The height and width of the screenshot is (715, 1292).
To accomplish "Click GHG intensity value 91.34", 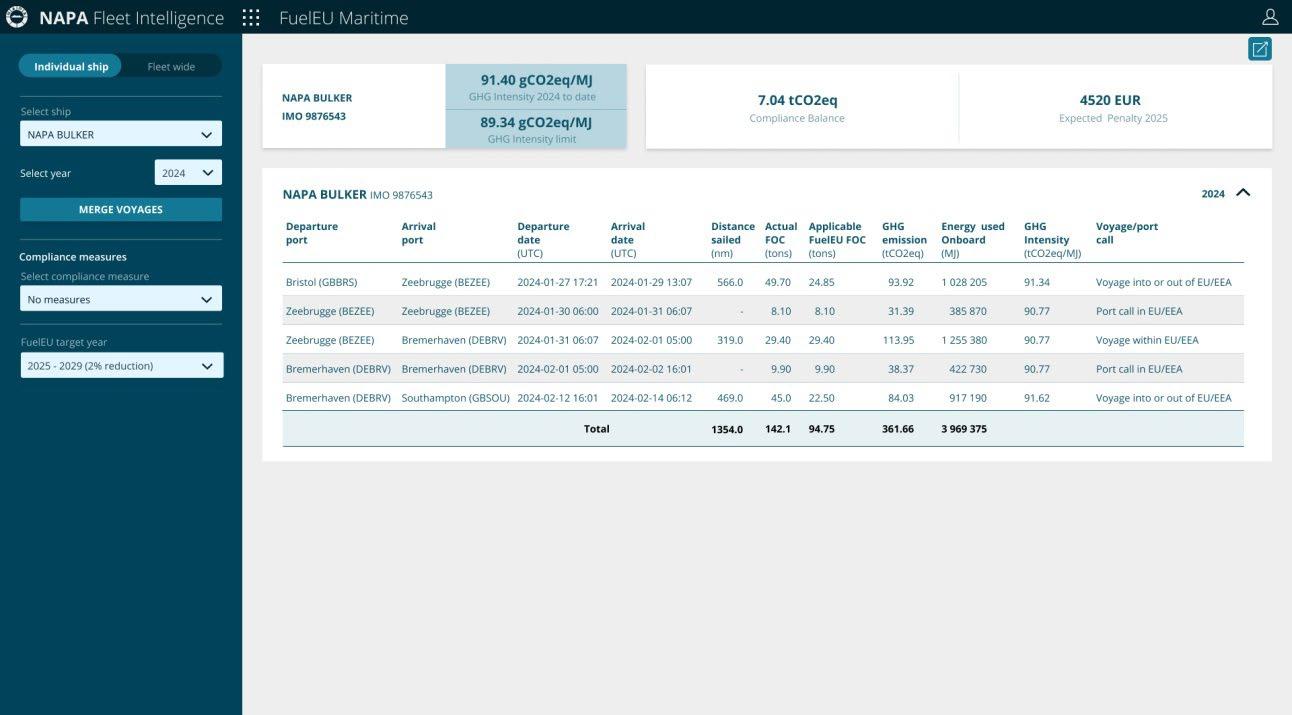I will pyautogui.click(x=1037, y=282).
